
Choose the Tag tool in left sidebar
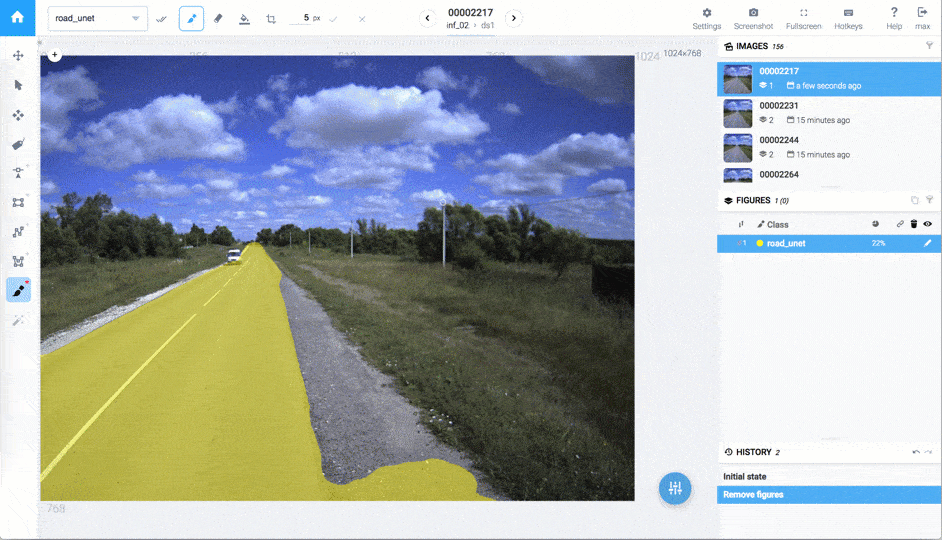pos(18,144)
